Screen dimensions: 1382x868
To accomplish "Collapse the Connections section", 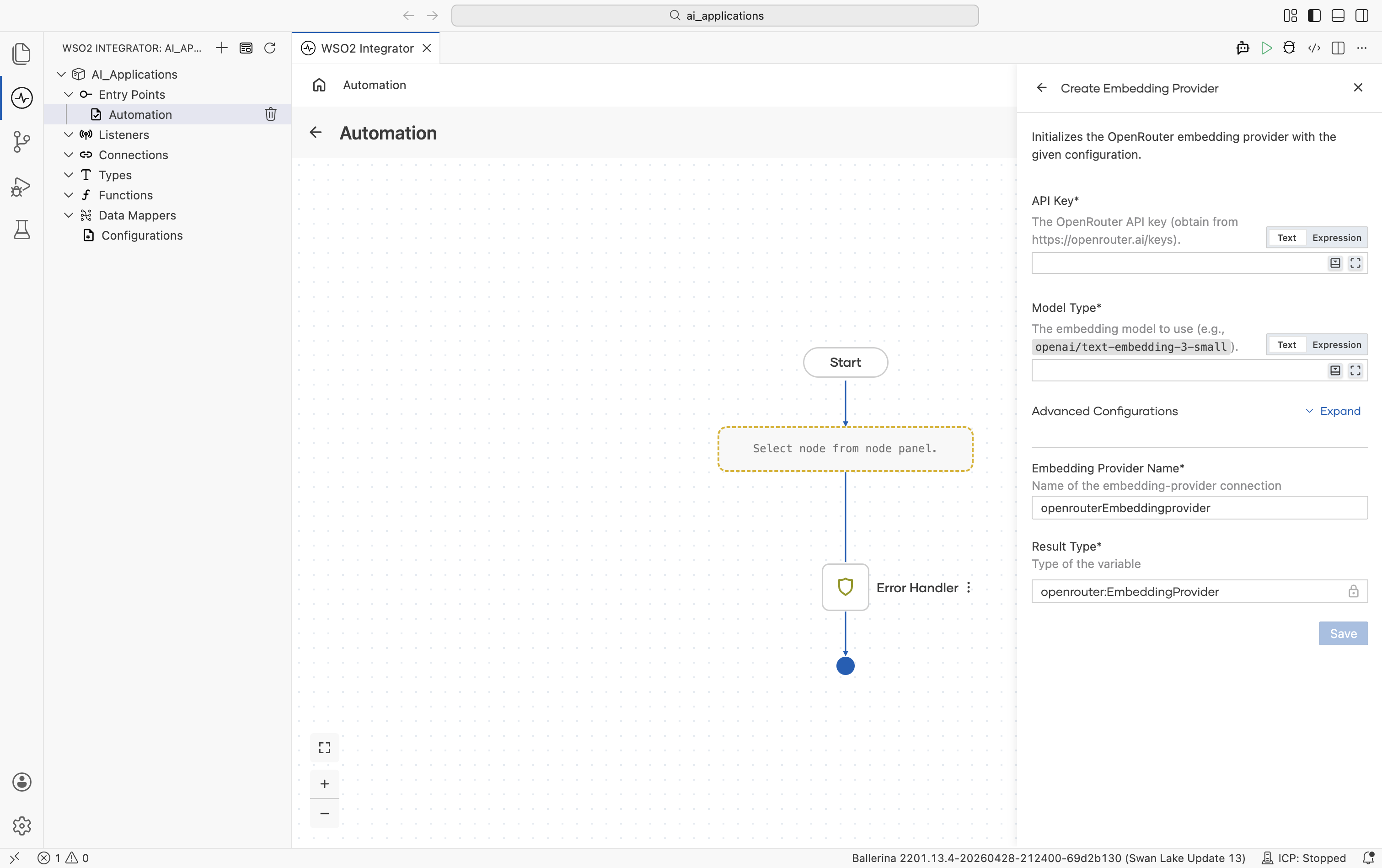I will click(x=68, y=155).
